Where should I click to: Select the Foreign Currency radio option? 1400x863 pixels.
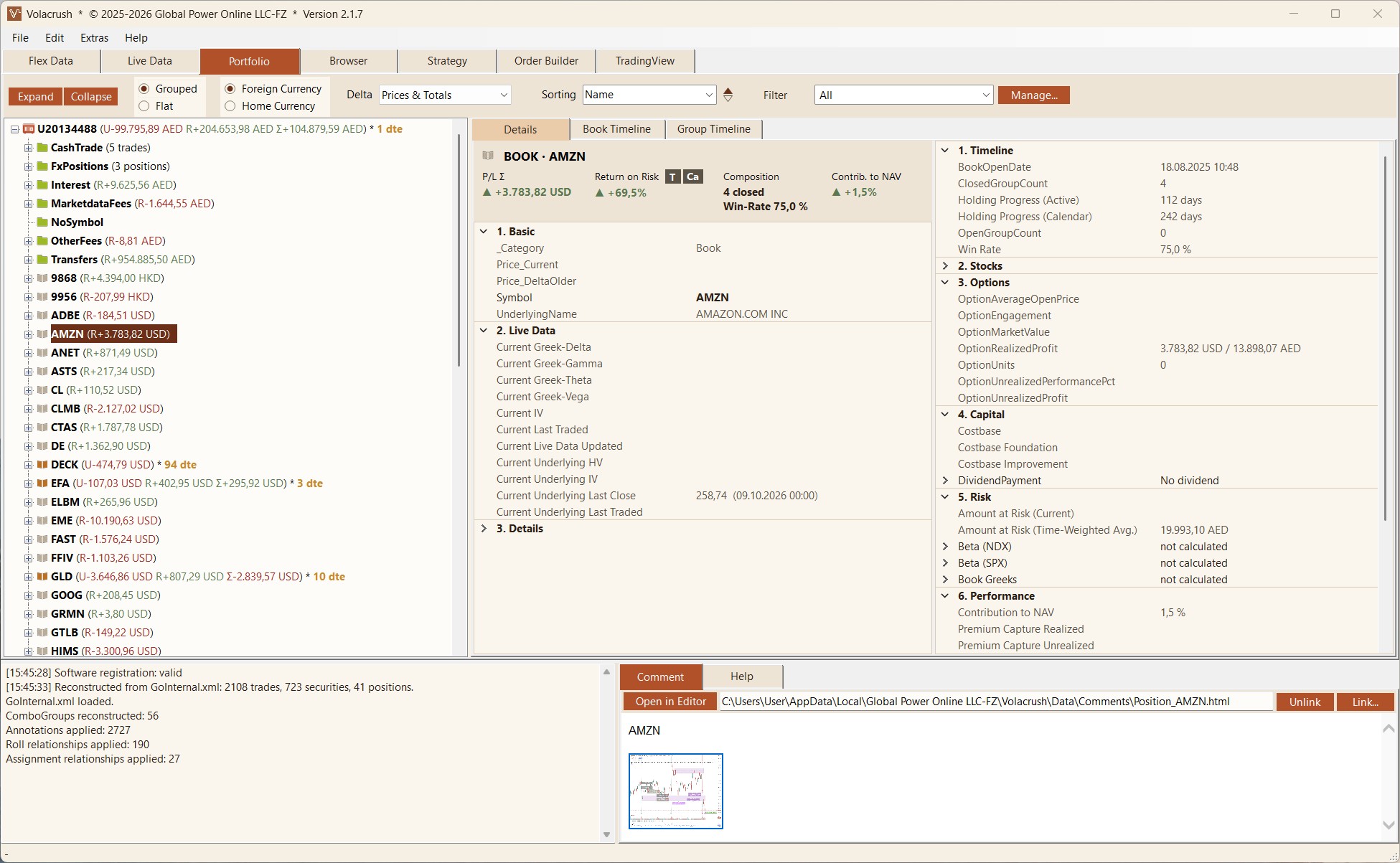(x=230, y=89)
